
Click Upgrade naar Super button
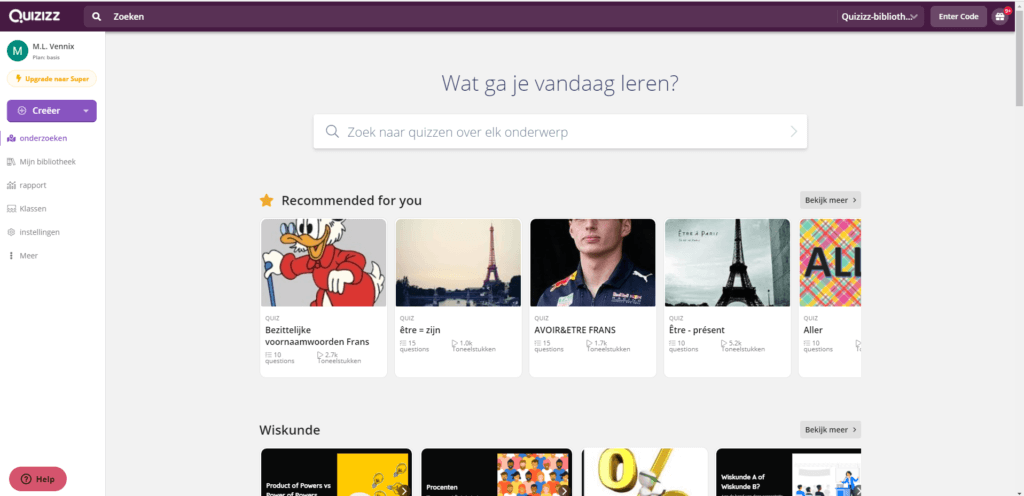tap(52, 78)
